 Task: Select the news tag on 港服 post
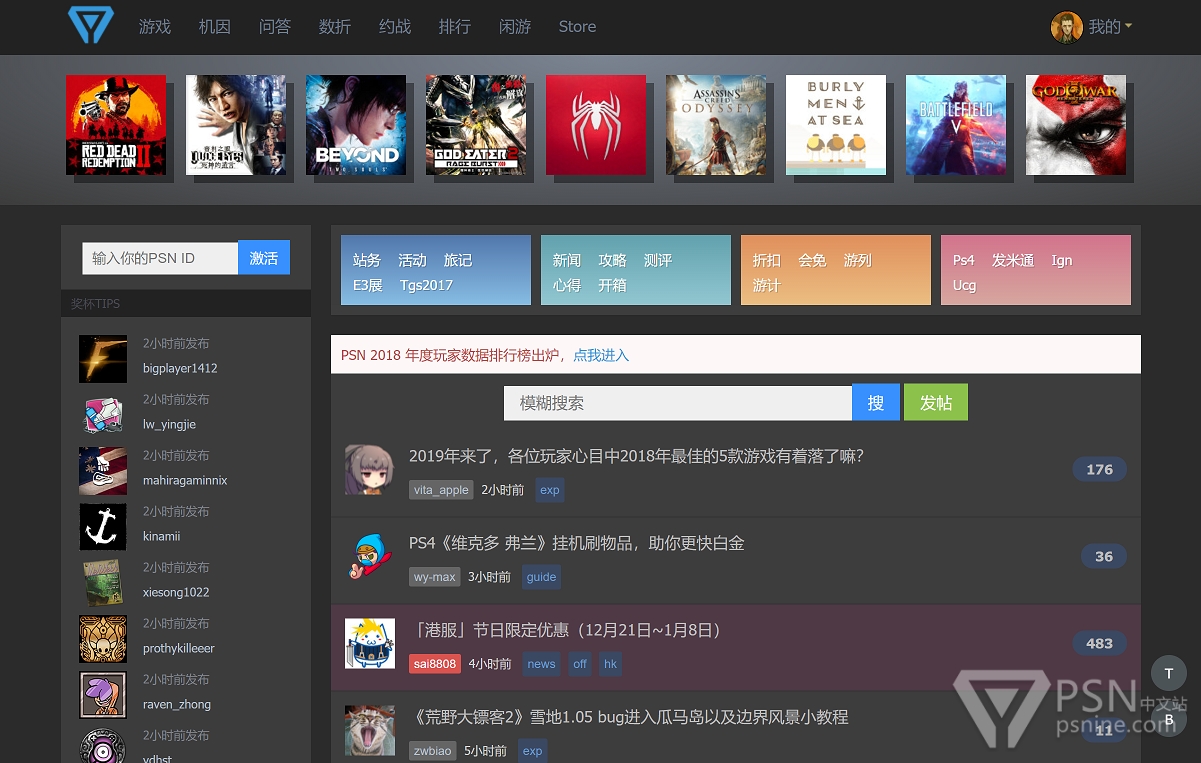pyautogui.click(x=541, y=664)
